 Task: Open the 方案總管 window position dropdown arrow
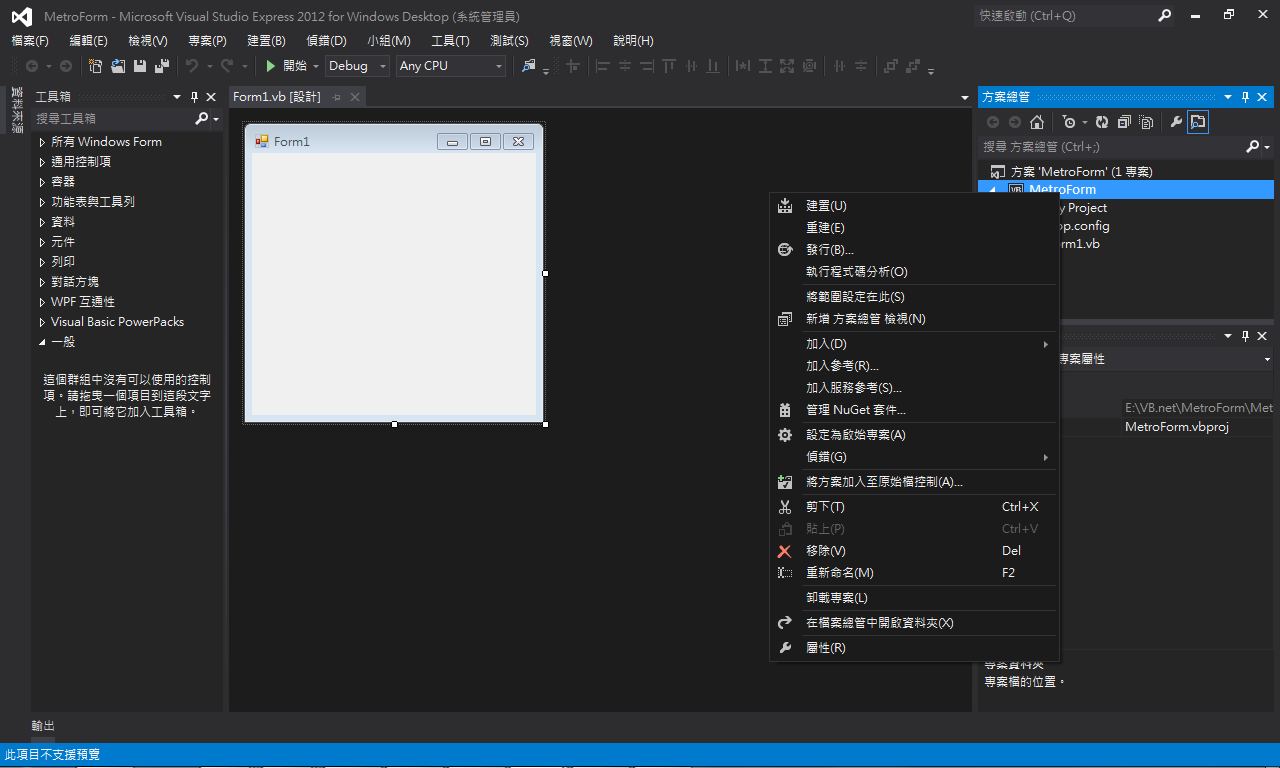point(1229,97)
